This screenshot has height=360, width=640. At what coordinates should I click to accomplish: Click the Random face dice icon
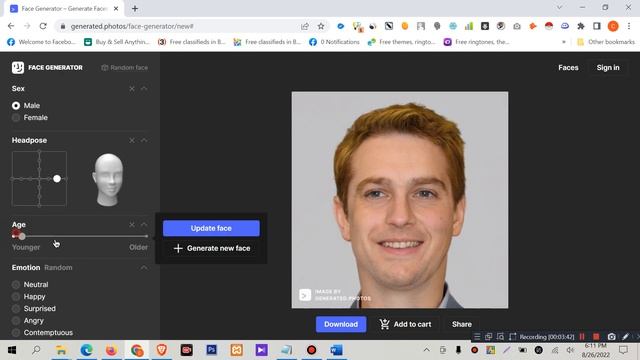104,68
